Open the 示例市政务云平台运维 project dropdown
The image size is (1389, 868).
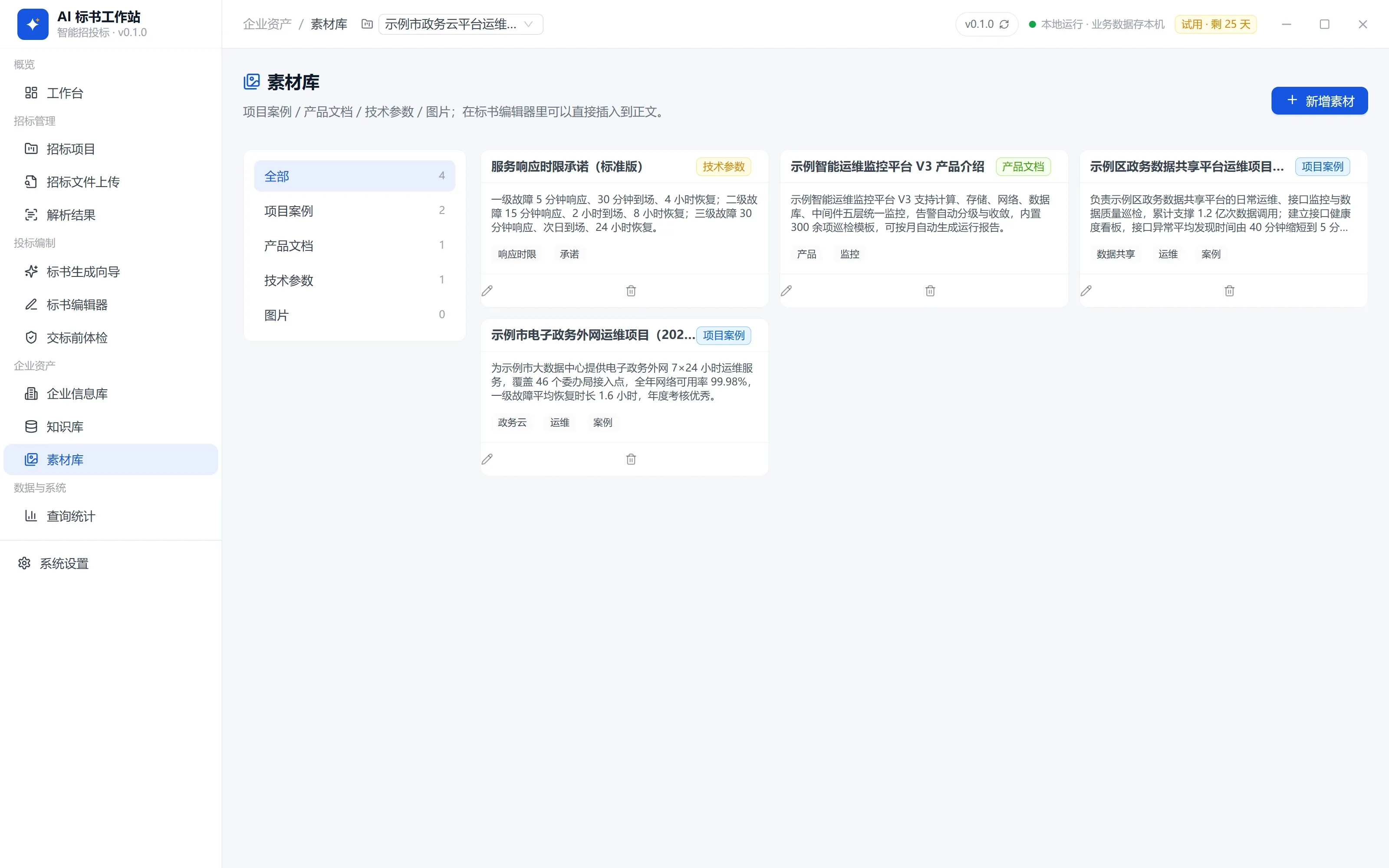click(460, 24)
